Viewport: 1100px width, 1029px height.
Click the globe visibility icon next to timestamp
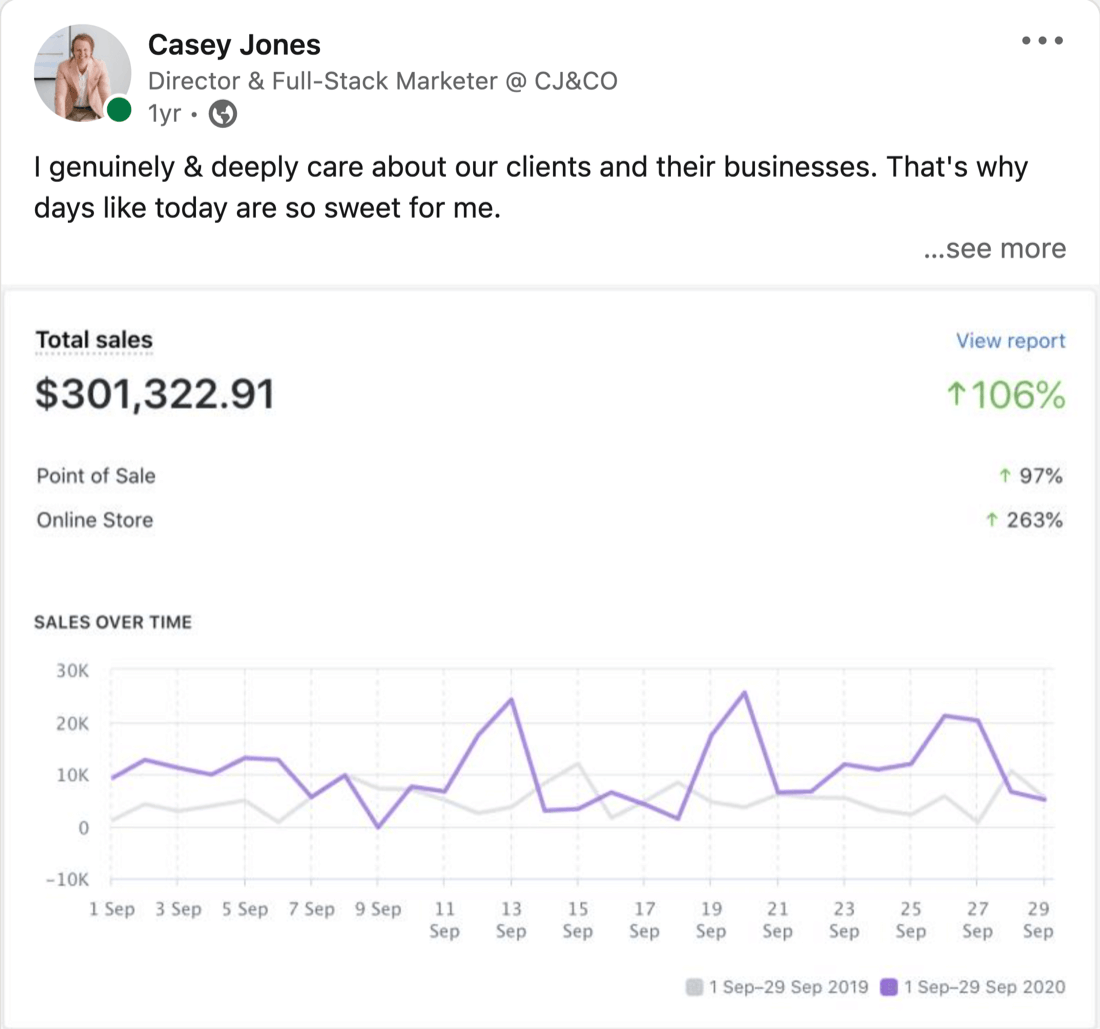[x=221, y=114]
